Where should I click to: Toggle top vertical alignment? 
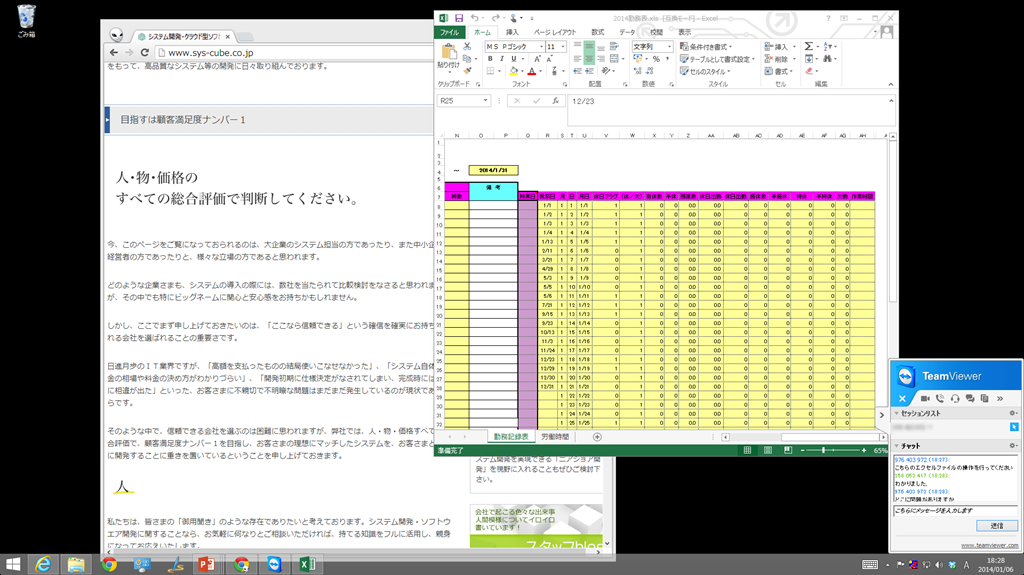(577, 46)
